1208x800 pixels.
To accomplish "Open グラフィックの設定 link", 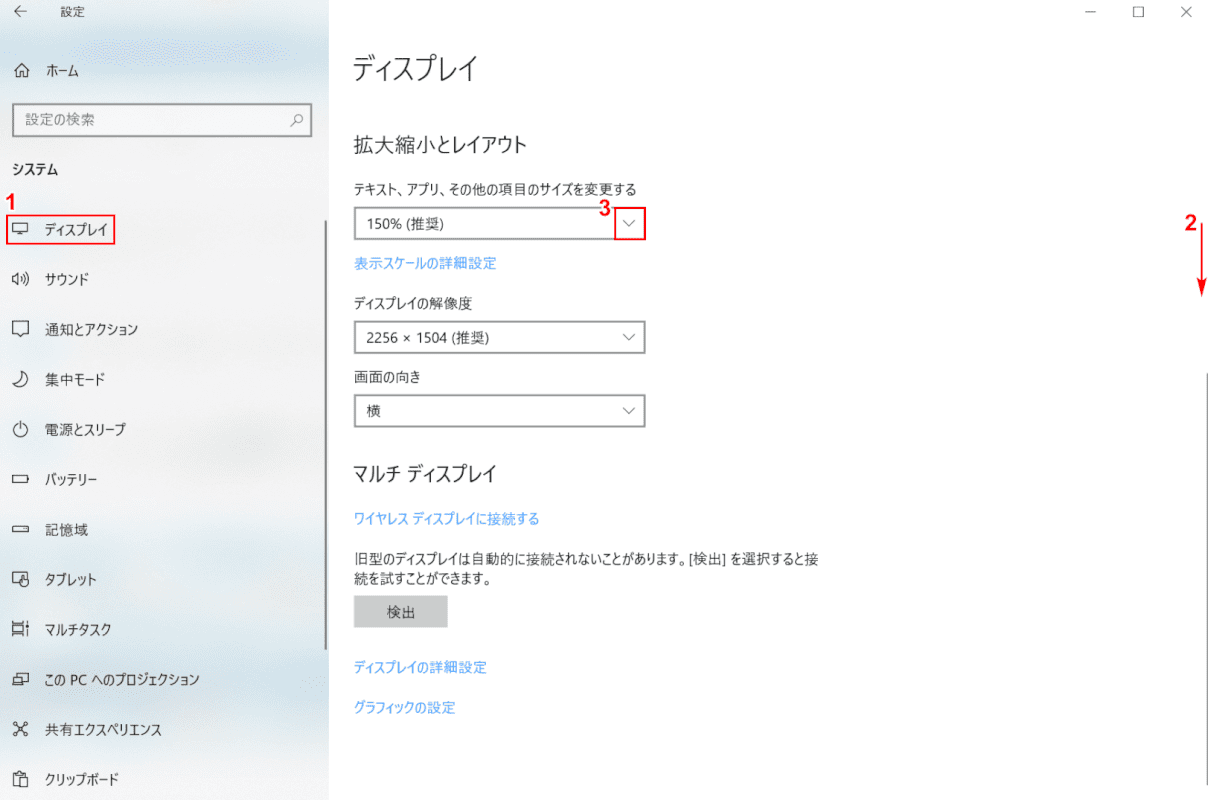I will pos(404,708).
